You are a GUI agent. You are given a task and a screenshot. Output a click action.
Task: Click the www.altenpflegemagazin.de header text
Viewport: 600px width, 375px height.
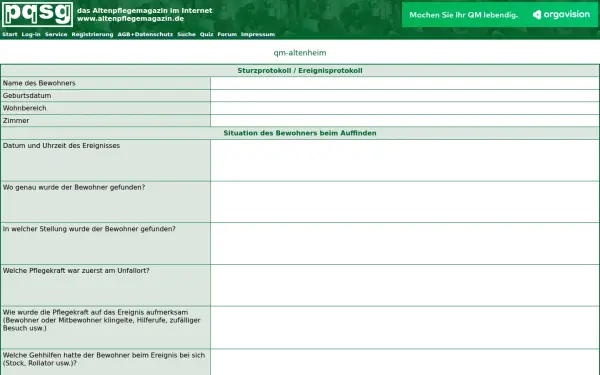point(130,19)
